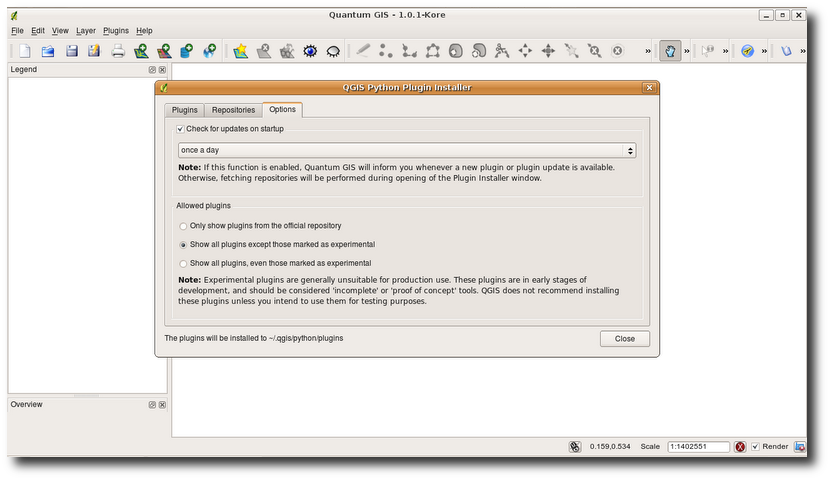Open the Layer menu
Viewport: 830px width, 480px height.
click(x=86, y=31)
